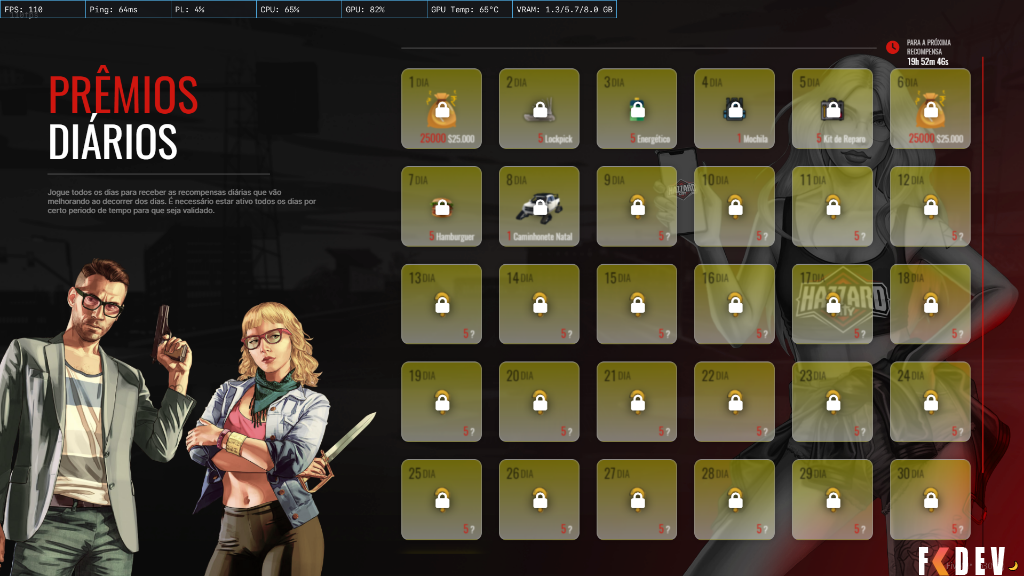
Task: Click the "Jogue todos os dias" description paragraph
Action: 182,201
